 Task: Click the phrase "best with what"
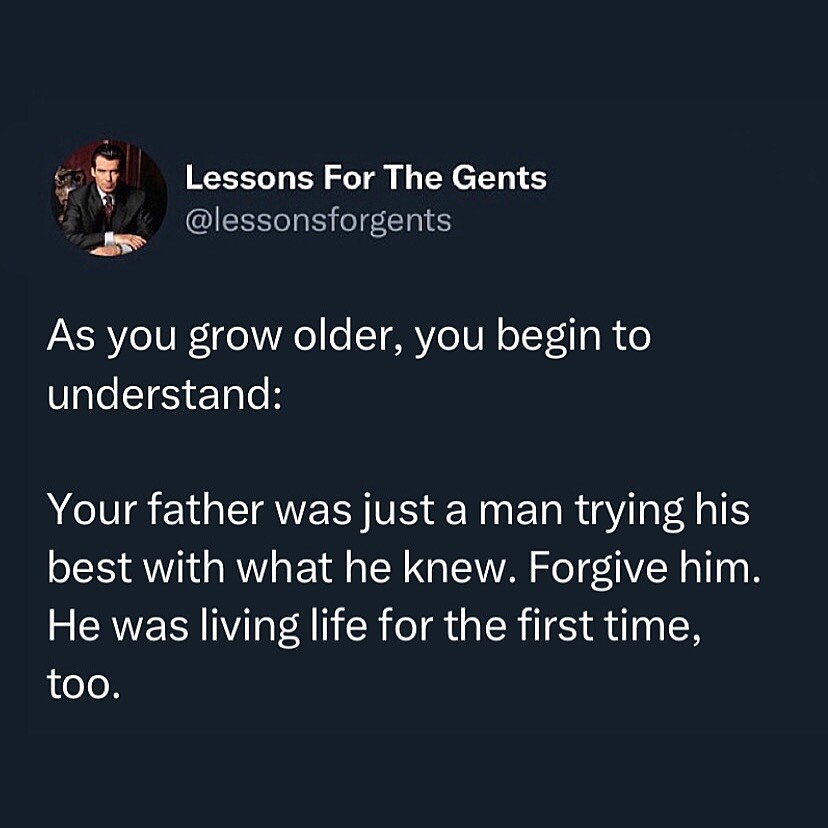190,567
